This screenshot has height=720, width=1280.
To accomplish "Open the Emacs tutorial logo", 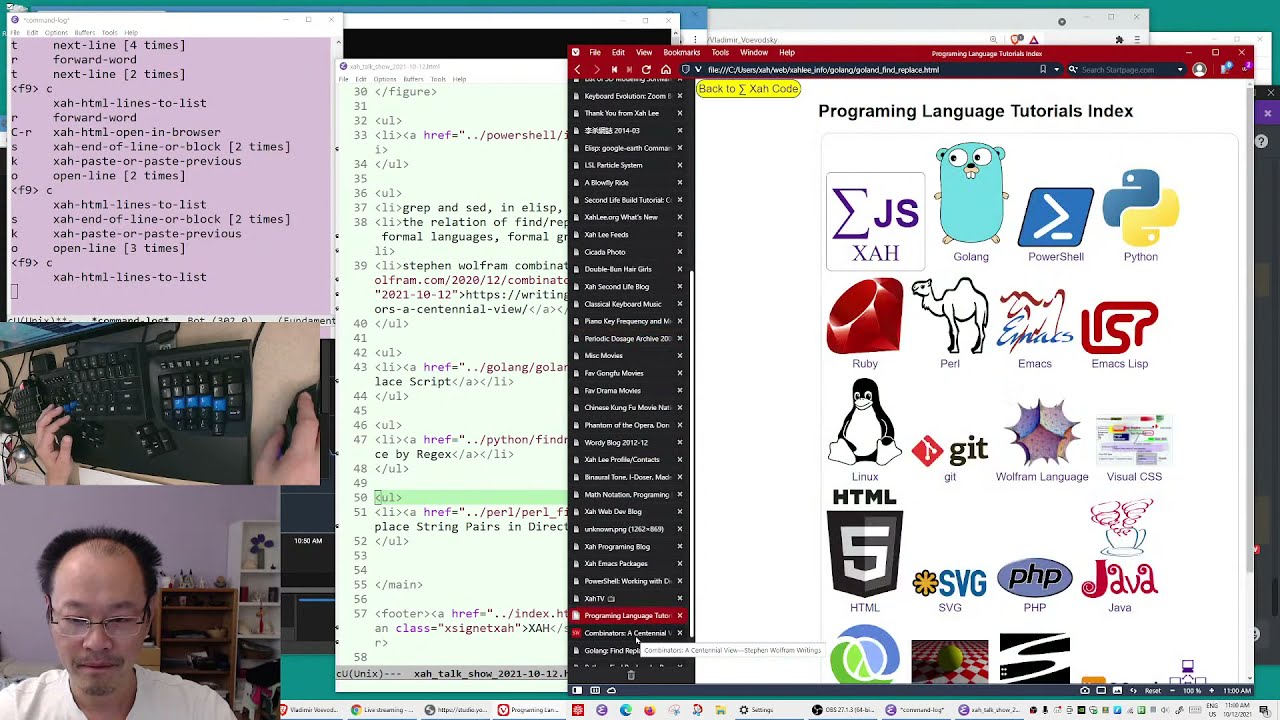I will click(1035, 322).
